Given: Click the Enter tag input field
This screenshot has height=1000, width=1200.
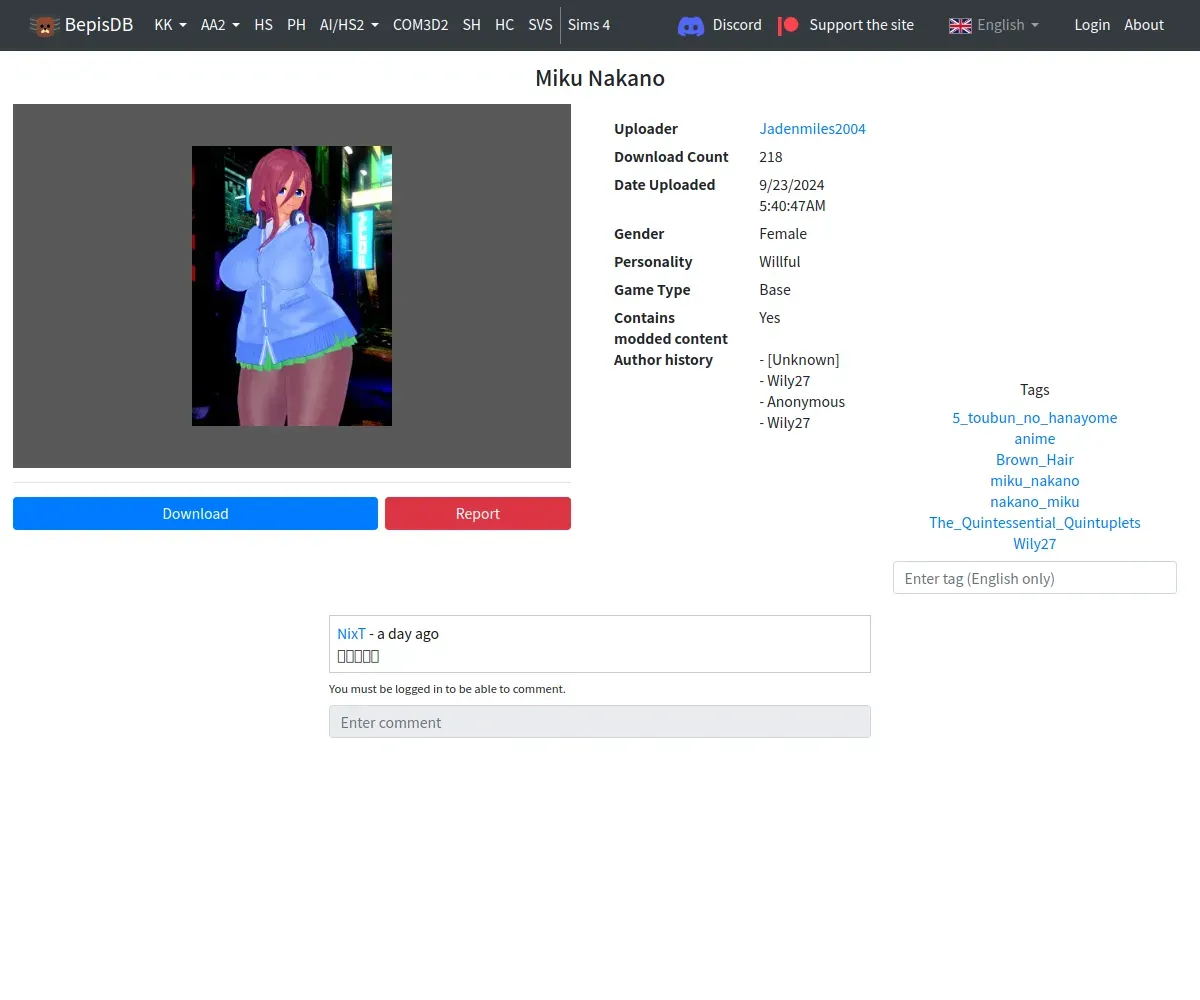Looking at the screenshot, I should (x=1035, y=578).
